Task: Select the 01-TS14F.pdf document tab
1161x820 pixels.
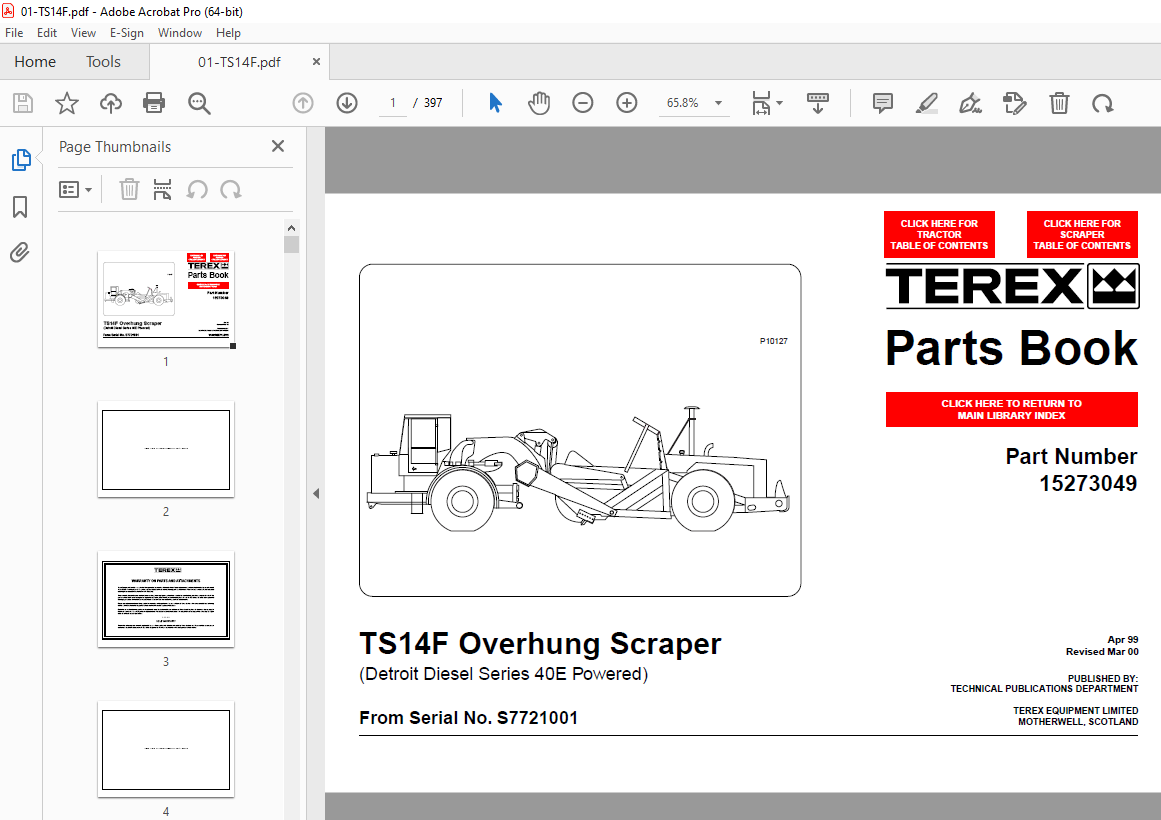Action: click(x=239, y=62)
